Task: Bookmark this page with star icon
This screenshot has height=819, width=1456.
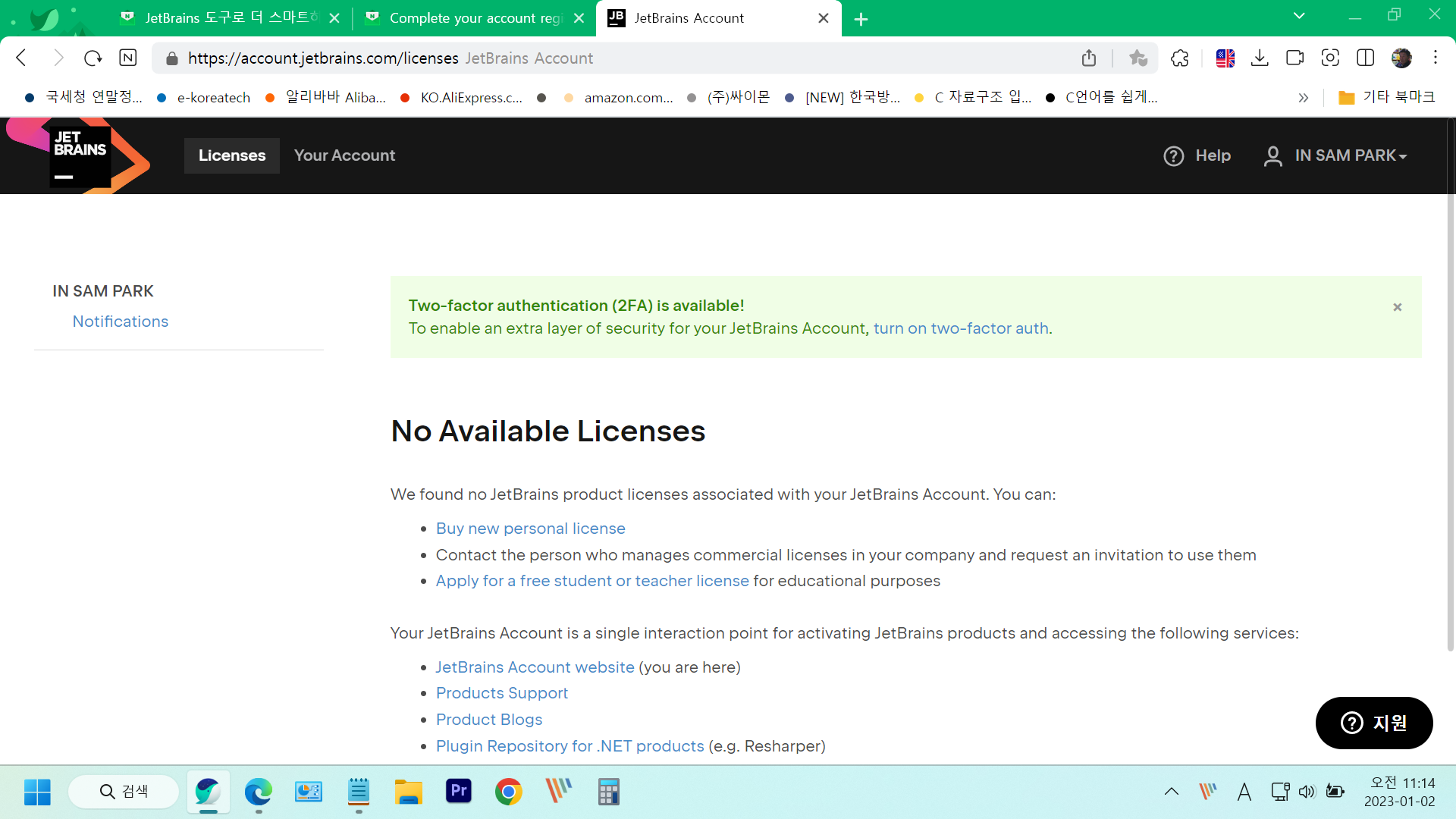Action: (1137, 58)
